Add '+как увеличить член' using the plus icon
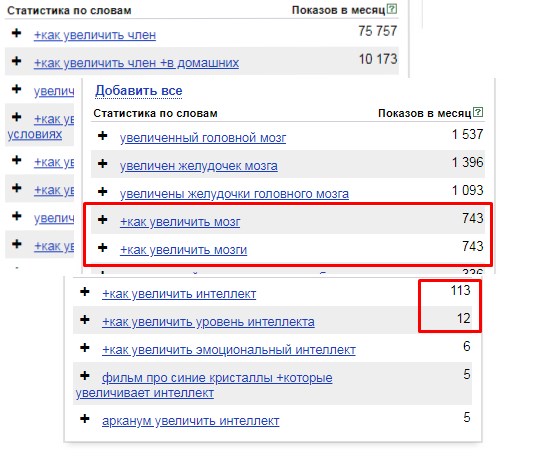Image resolution: width=535 pixels, height=462 pixels. coord(16,33)
